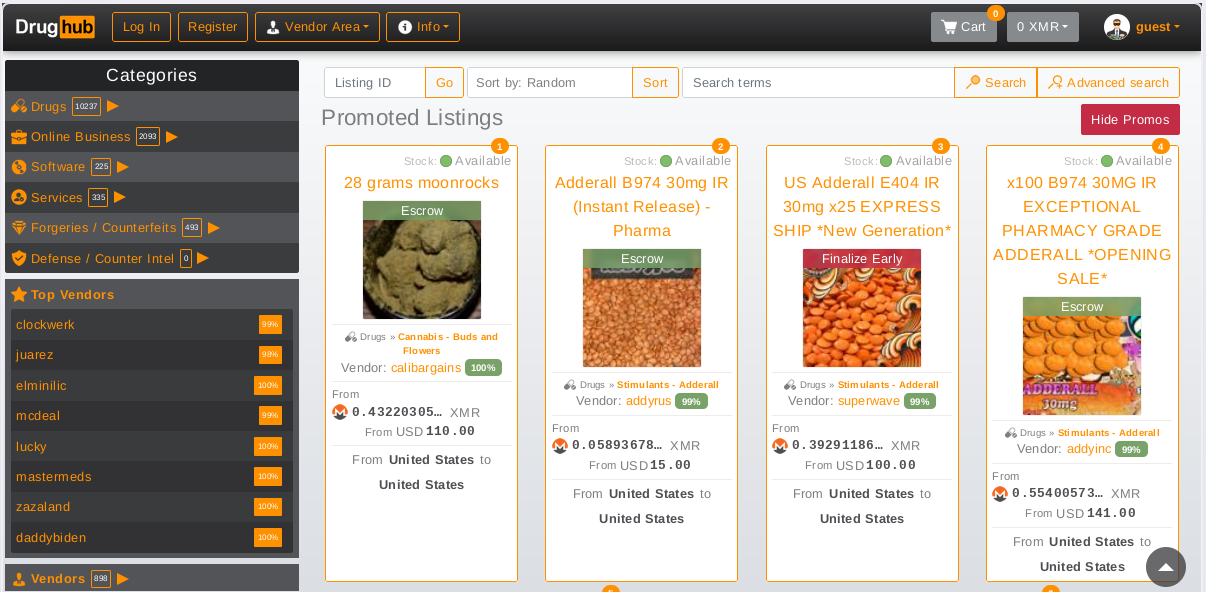Expand the Vendors section arrow

[123, 578]
